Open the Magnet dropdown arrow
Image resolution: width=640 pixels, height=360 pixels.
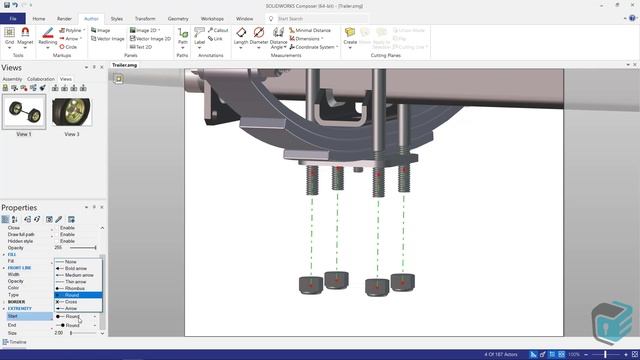coord(25,48)
